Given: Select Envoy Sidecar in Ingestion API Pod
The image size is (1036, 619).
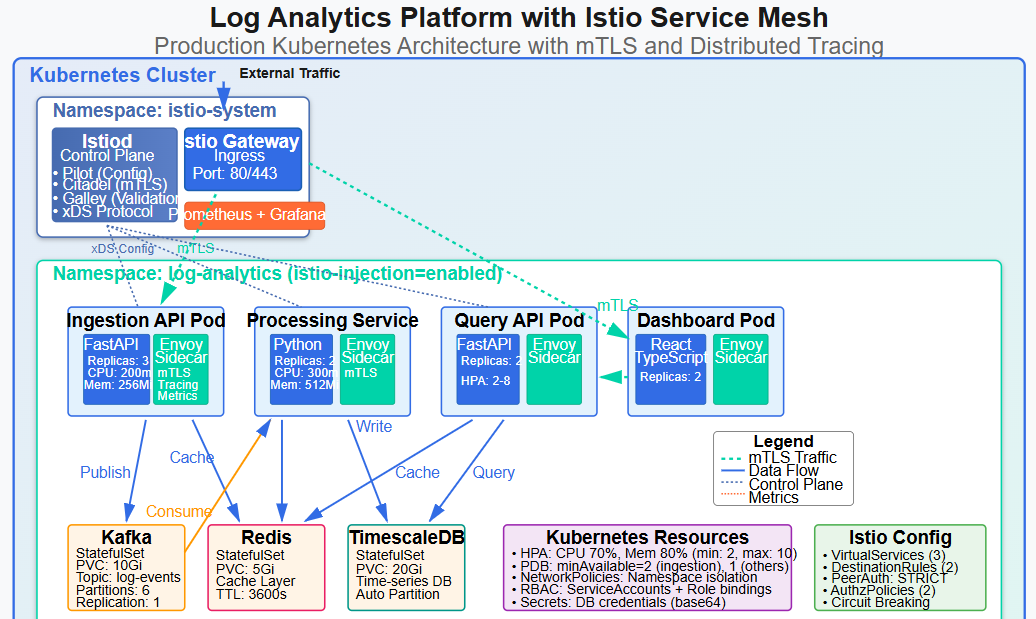Looking at the screenshot, I should pos(181,369).
